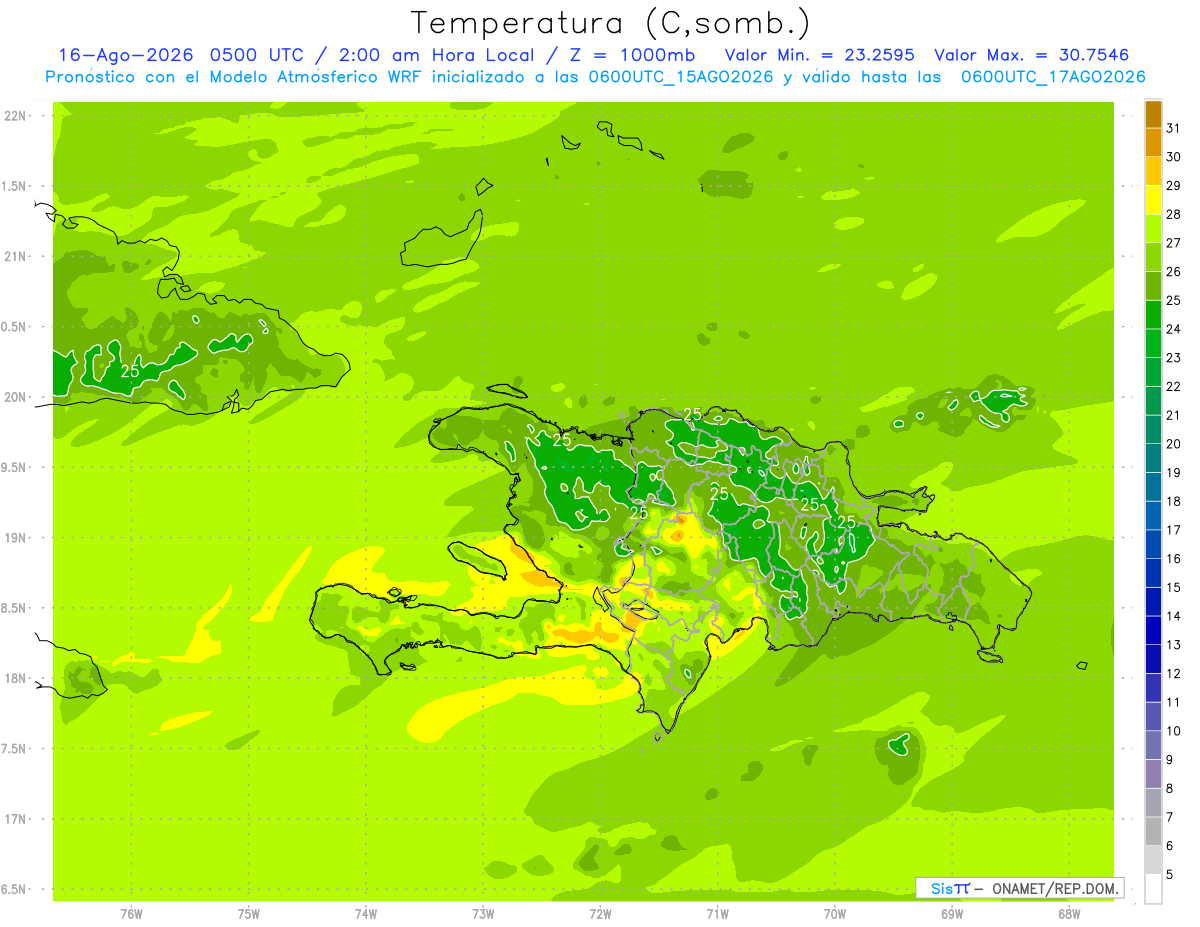Click the 'Temperatura (C,somb.)' chart title
The height and width of the screenshot is (927, 1200).
pyautogui.click(x=611, y=23)
